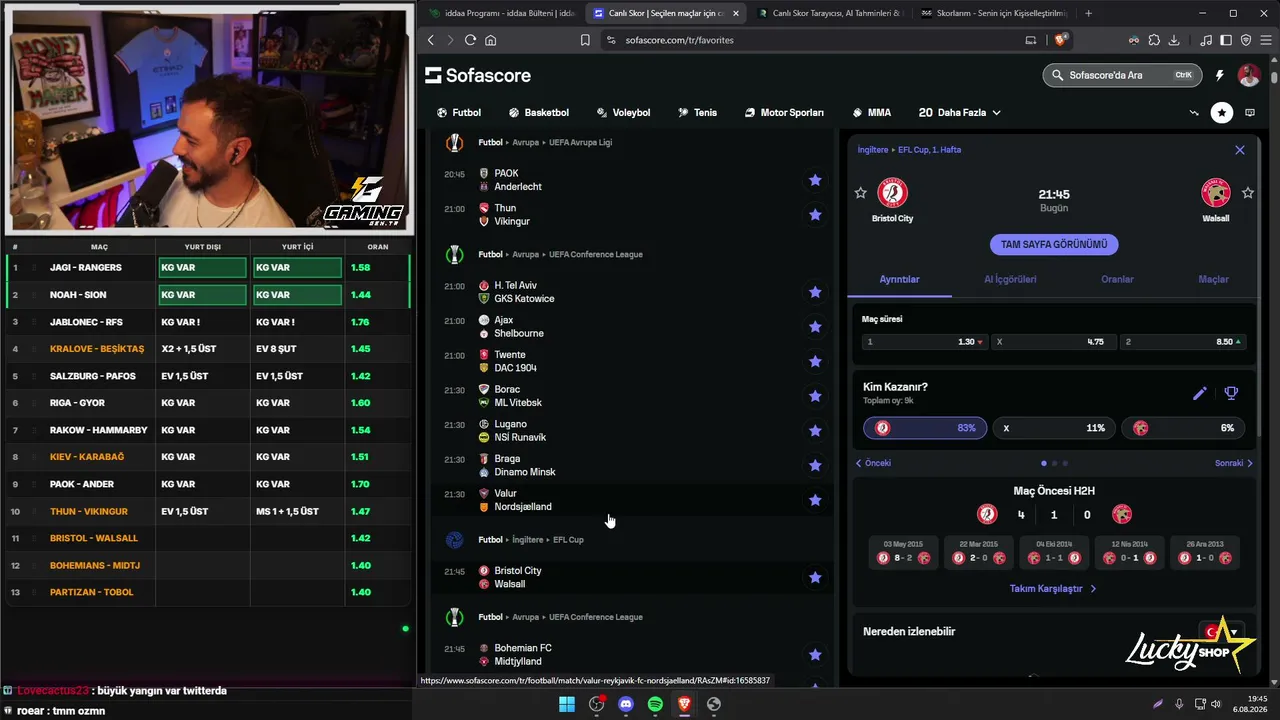Open Takım Karşılaştır link

(x=1053, y=589)
